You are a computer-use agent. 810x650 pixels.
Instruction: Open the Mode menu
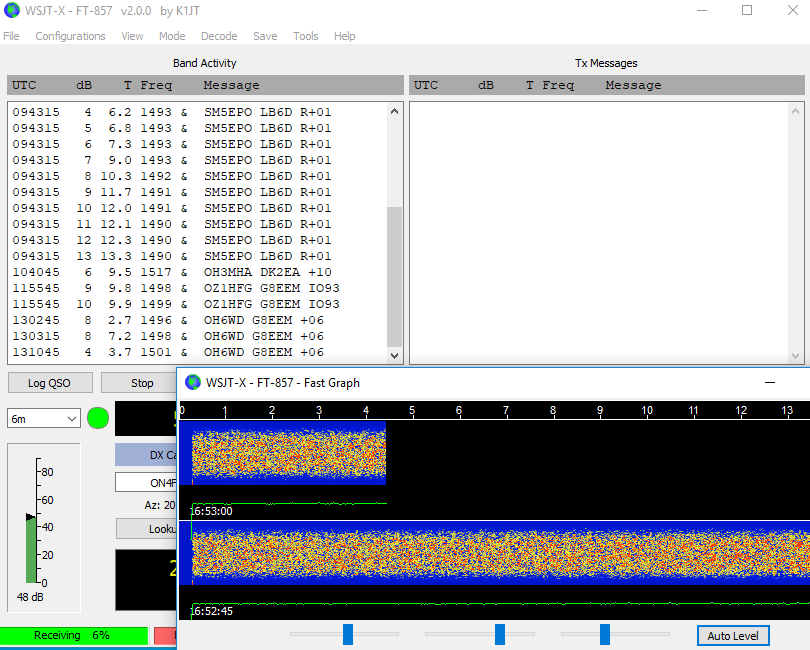click(x=172, y=36)
